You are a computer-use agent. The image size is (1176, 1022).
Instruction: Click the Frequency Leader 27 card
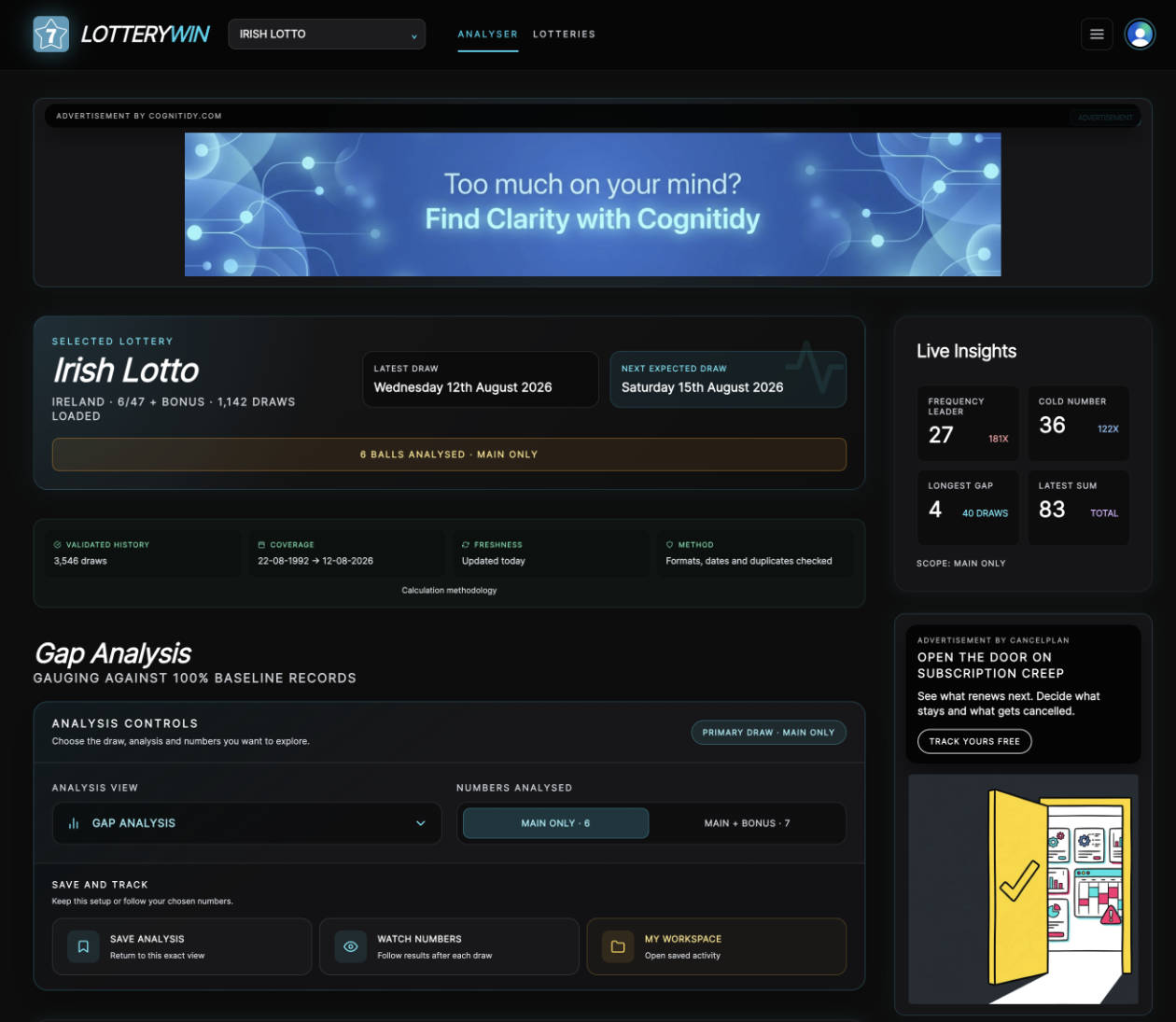tap(968, 423)
